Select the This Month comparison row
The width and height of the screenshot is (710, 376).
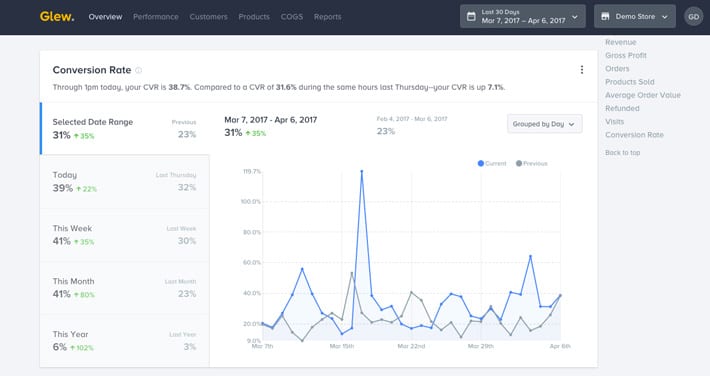pos(125,288)
